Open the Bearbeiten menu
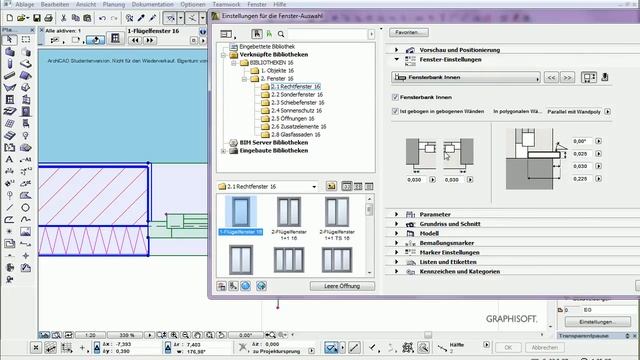The width and height of the screenshot is (640, 360). tap(55, 4)
